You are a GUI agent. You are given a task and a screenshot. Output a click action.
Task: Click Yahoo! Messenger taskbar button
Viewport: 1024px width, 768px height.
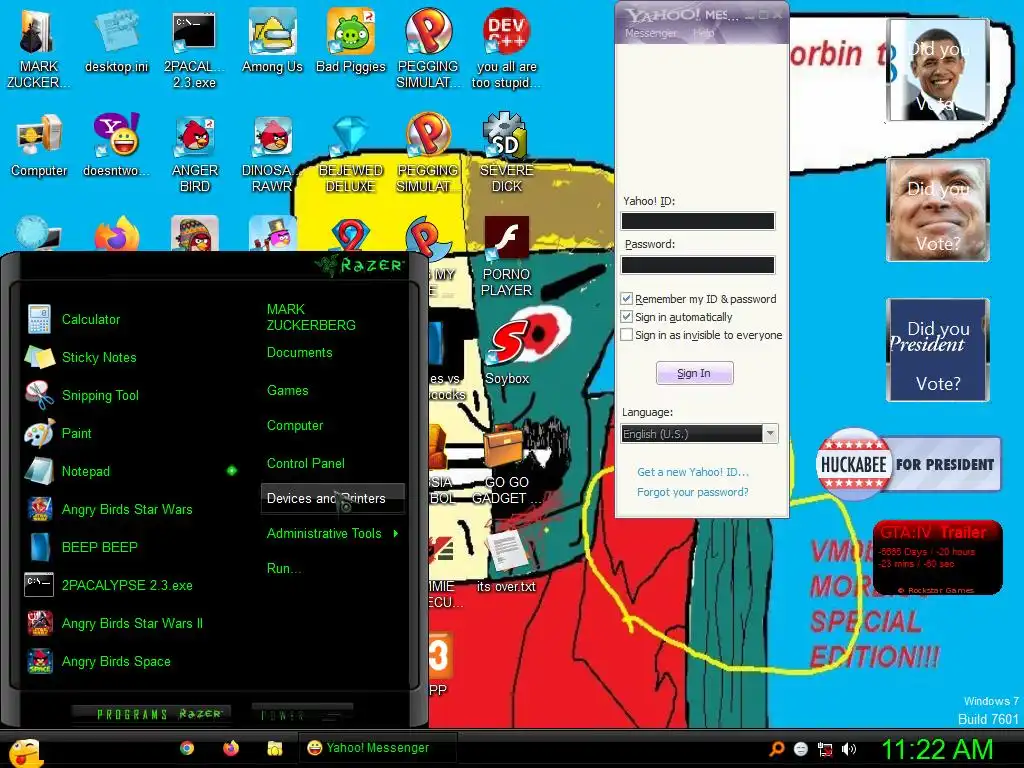(x=377, y=748)
